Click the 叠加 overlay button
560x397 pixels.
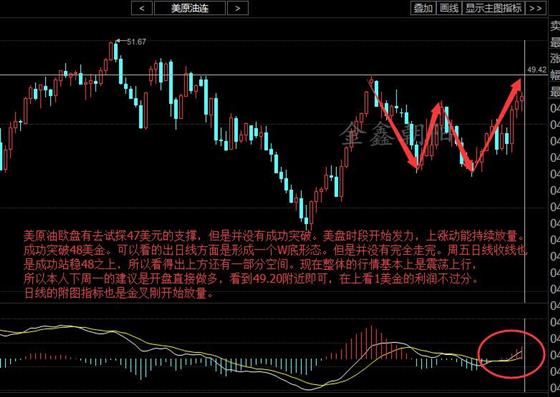[423, 8]
